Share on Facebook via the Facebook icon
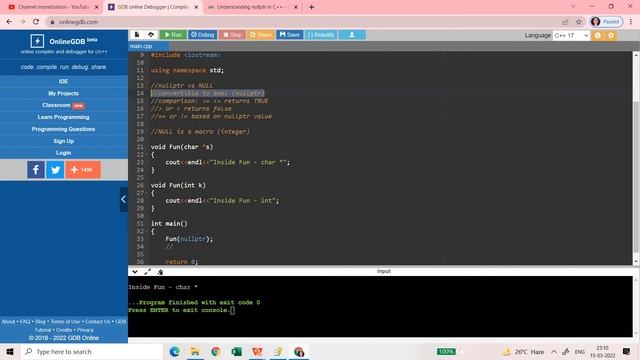The height and width of the screenshot is (360, 640). pos(36,169)
